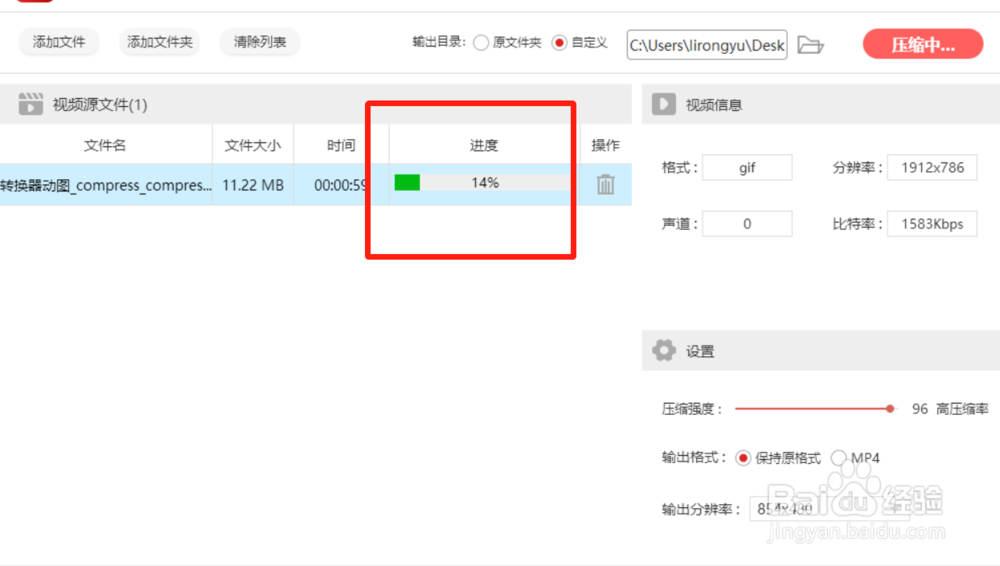This screenshot has height=566, width=1000.
Task: Click the 14% progress bar
Action: (483, 182)
